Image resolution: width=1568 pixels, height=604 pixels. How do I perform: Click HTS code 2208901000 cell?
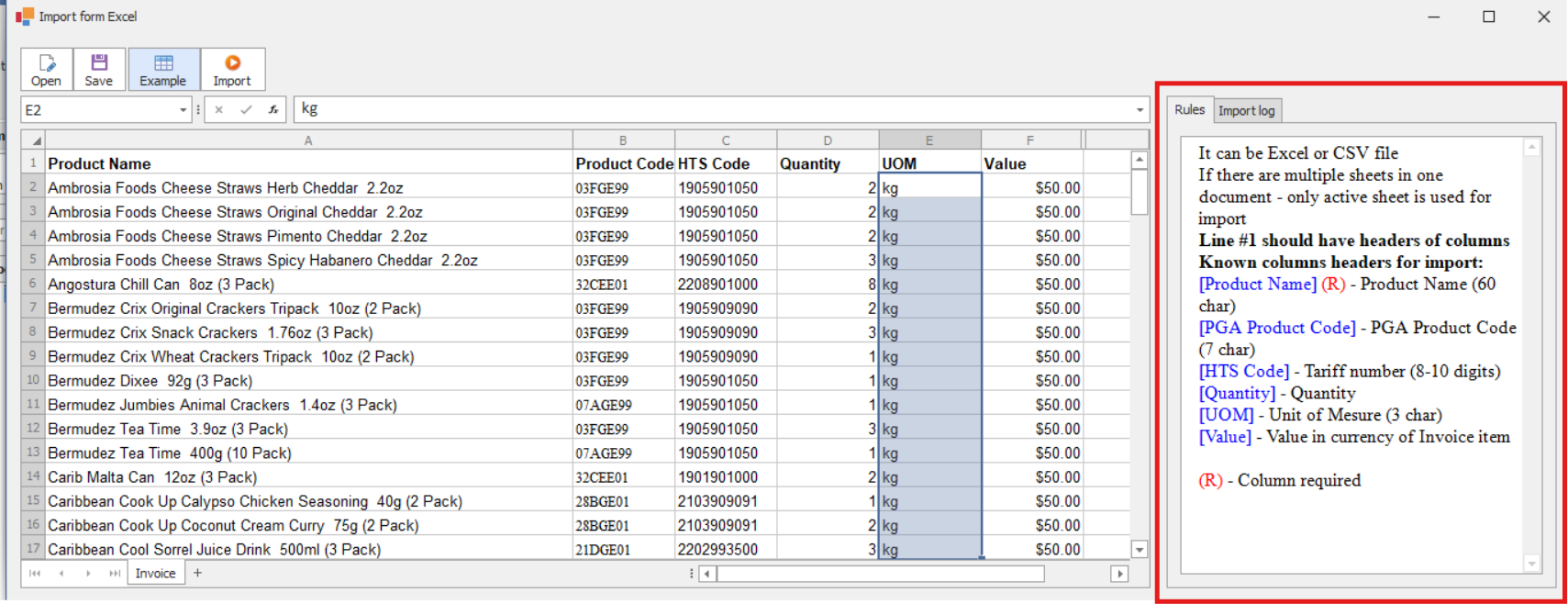[x=725, y=285]
